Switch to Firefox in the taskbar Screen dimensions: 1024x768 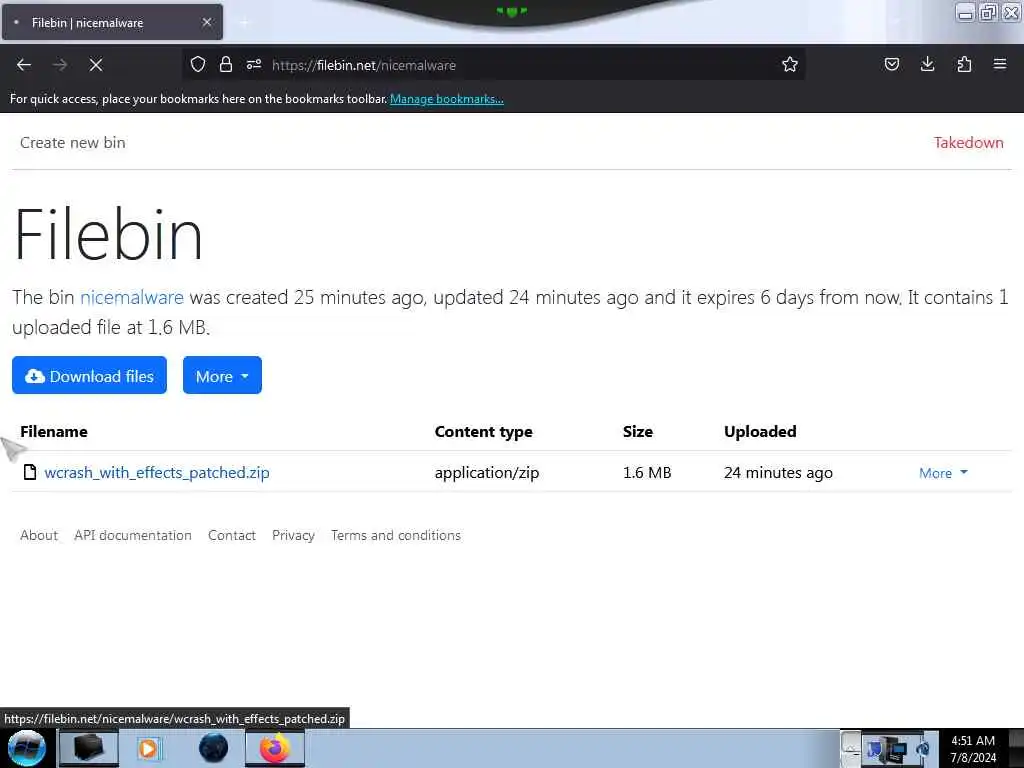(x=275, y=748)
